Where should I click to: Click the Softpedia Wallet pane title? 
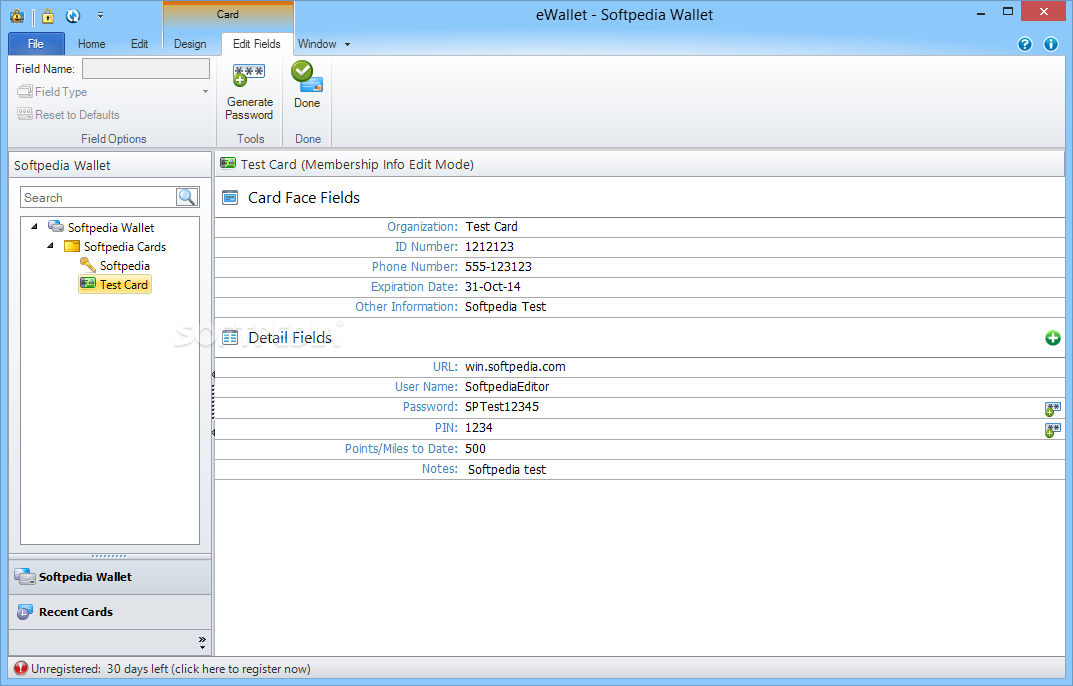click(x=62, y=165)
